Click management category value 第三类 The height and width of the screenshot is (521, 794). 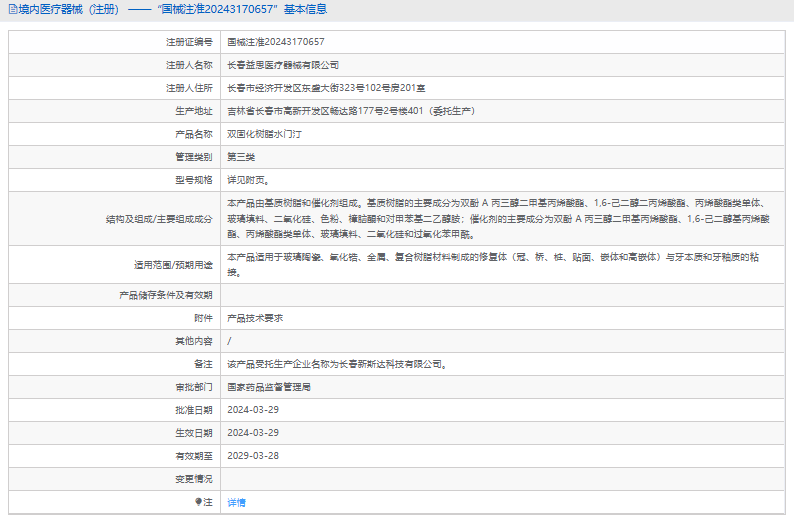click(241, 157)
